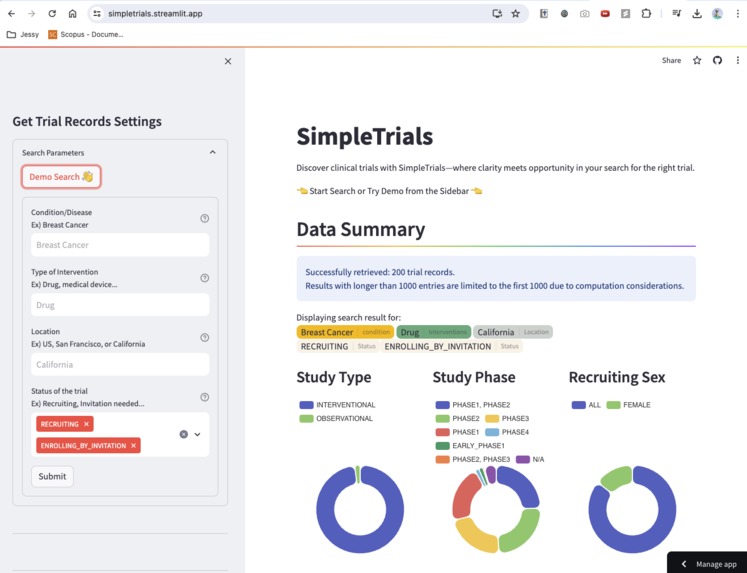Viewport: 747px width, 573px height.
Task: Click the browser forward arrow
Action: tap(31, 14)
